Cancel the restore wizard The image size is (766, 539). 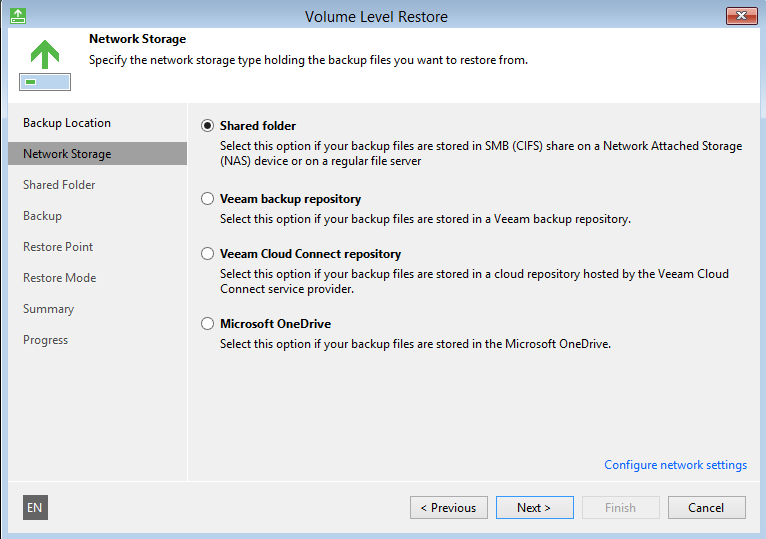(x=706, y=508)
